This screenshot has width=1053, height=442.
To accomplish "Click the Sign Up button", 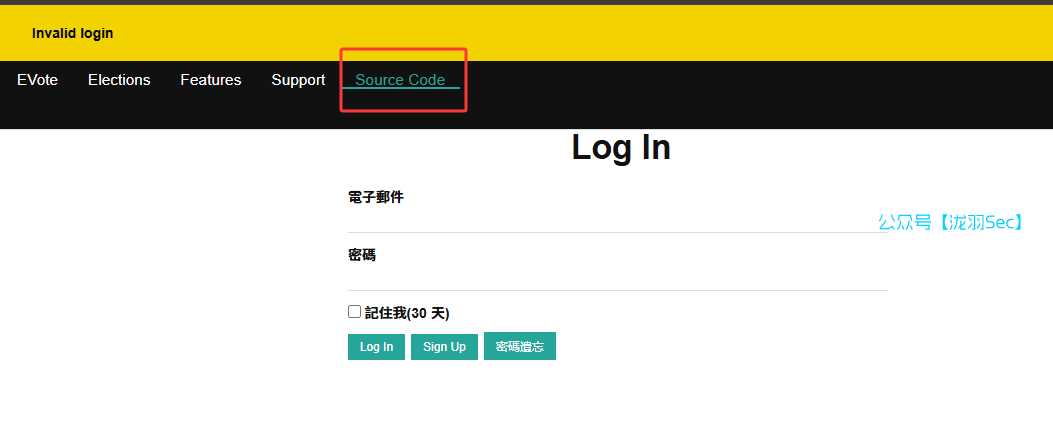I will 444,347.
